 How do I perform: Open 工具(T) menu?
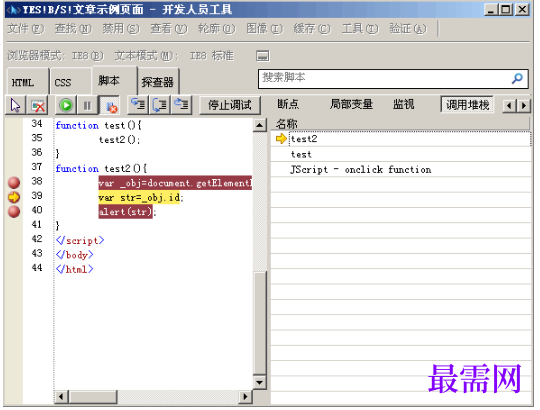360,29
